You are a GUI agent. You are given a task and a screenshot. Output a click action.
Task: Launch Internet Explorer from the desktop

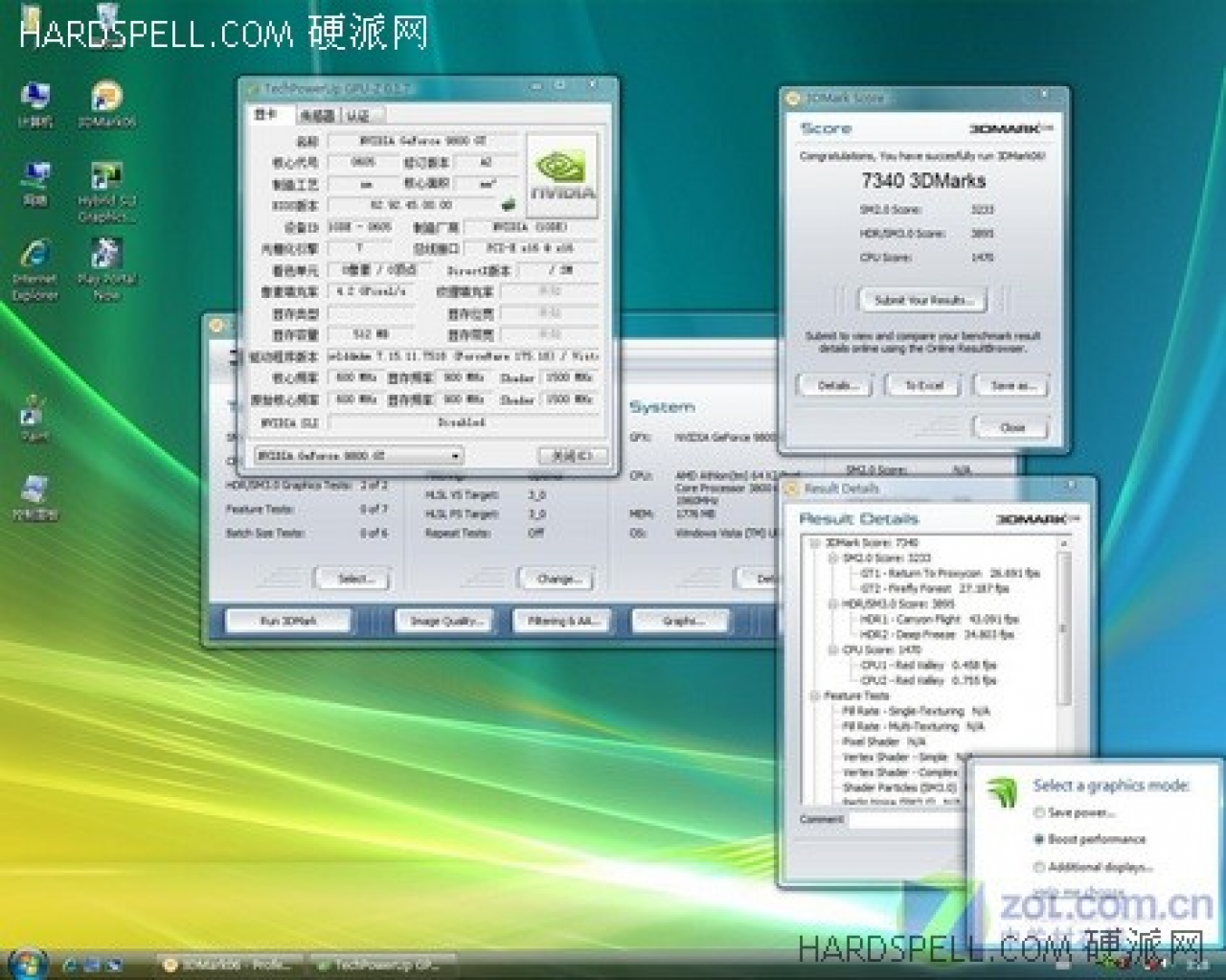click(35, 270)
